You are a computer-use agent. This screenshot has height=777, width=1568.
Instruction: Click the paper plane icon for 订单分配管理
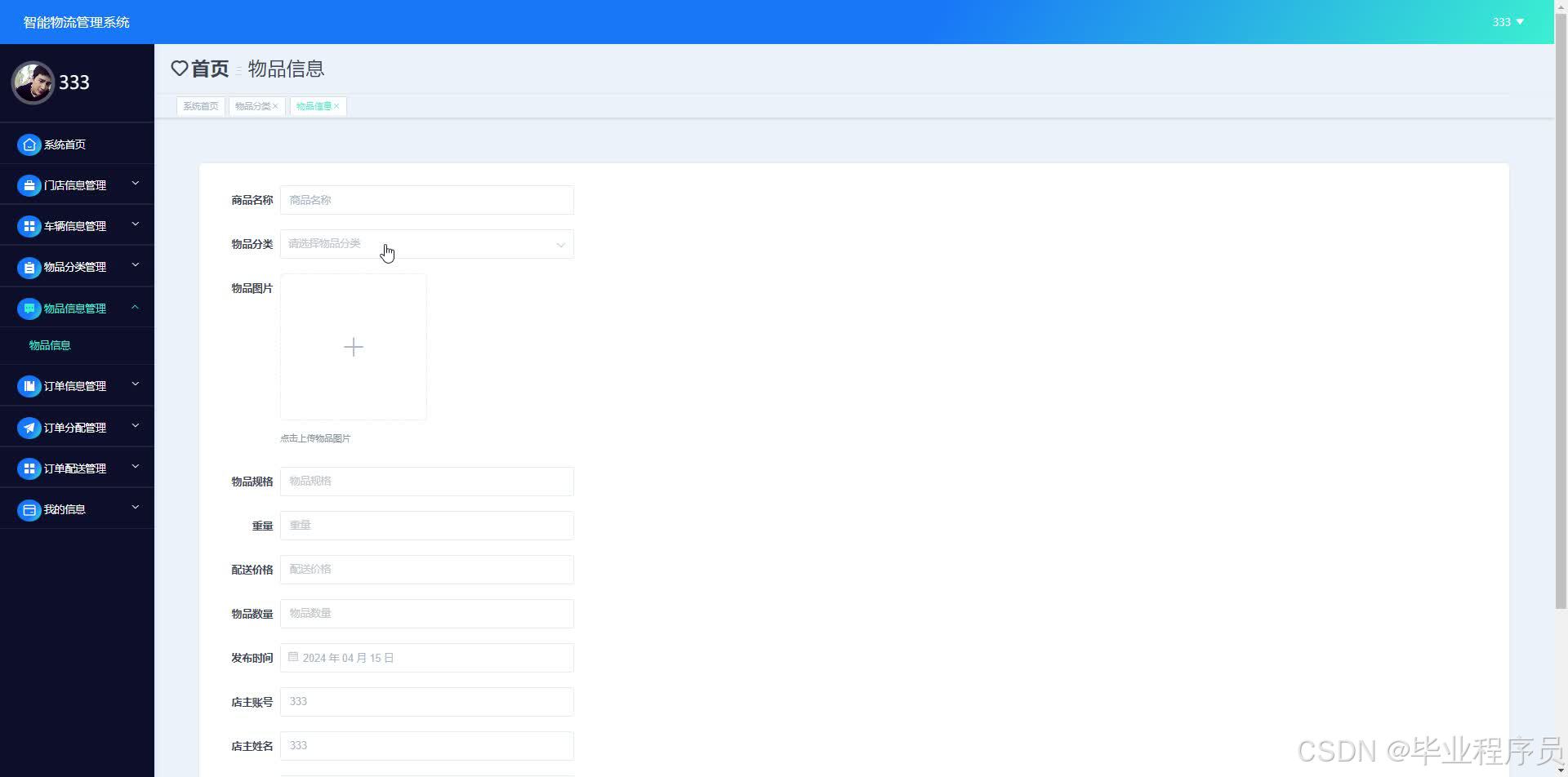click(29, 428)
